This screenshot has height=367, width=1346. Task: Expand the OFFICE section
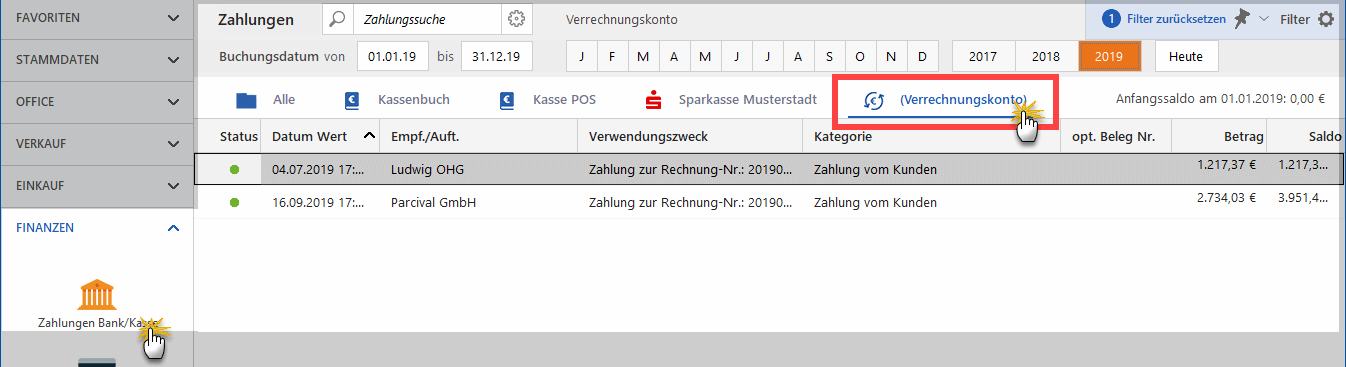[174, 102]
